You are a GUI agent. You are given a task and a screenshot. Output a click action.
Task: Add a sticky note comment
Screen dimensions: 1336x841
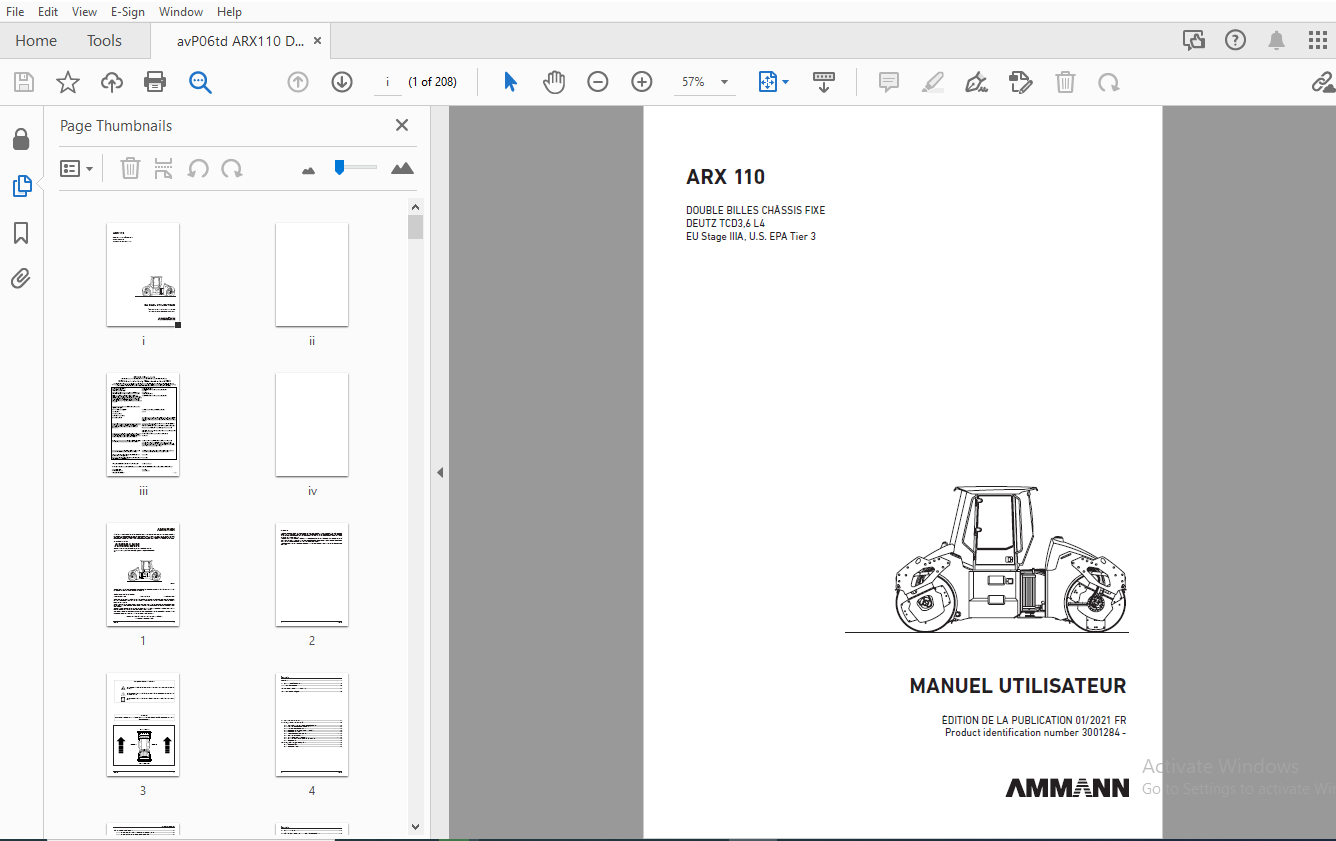(x=889, y=82)
